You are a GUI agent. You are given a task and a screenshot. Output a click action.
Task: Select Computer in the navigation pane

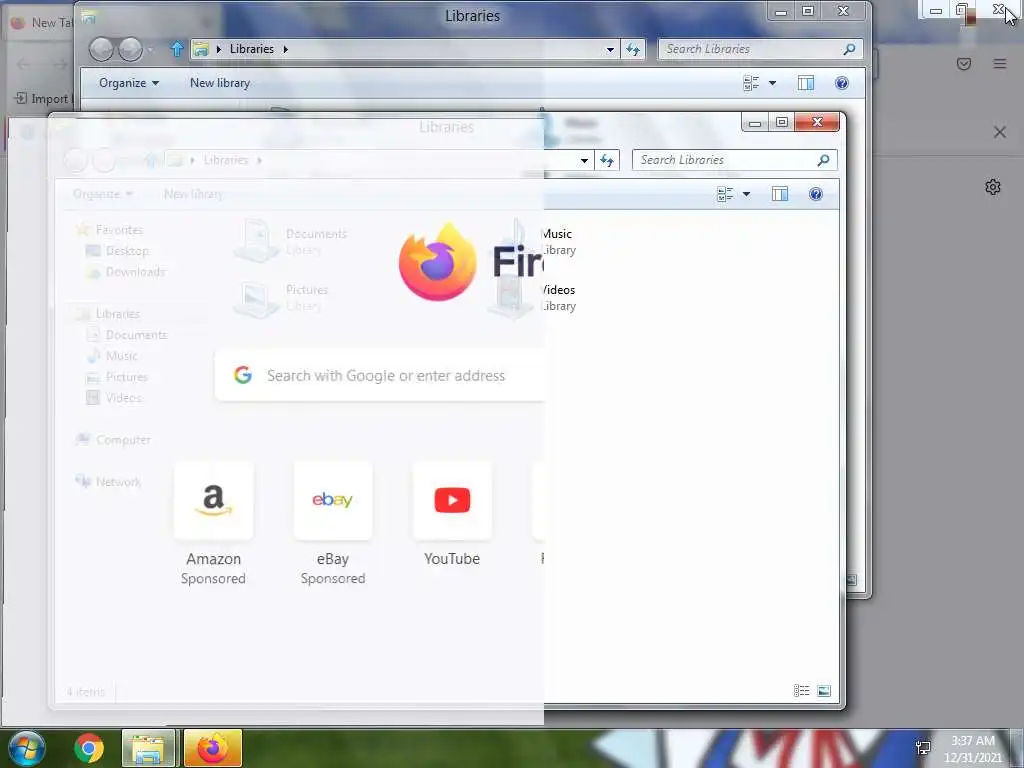tap(123, 440)
